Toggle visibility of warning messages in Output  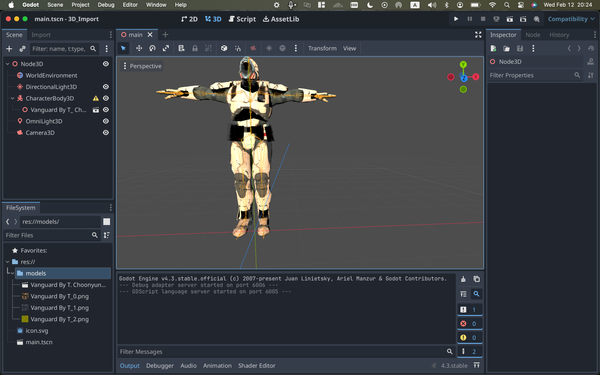tap(470, 338)
